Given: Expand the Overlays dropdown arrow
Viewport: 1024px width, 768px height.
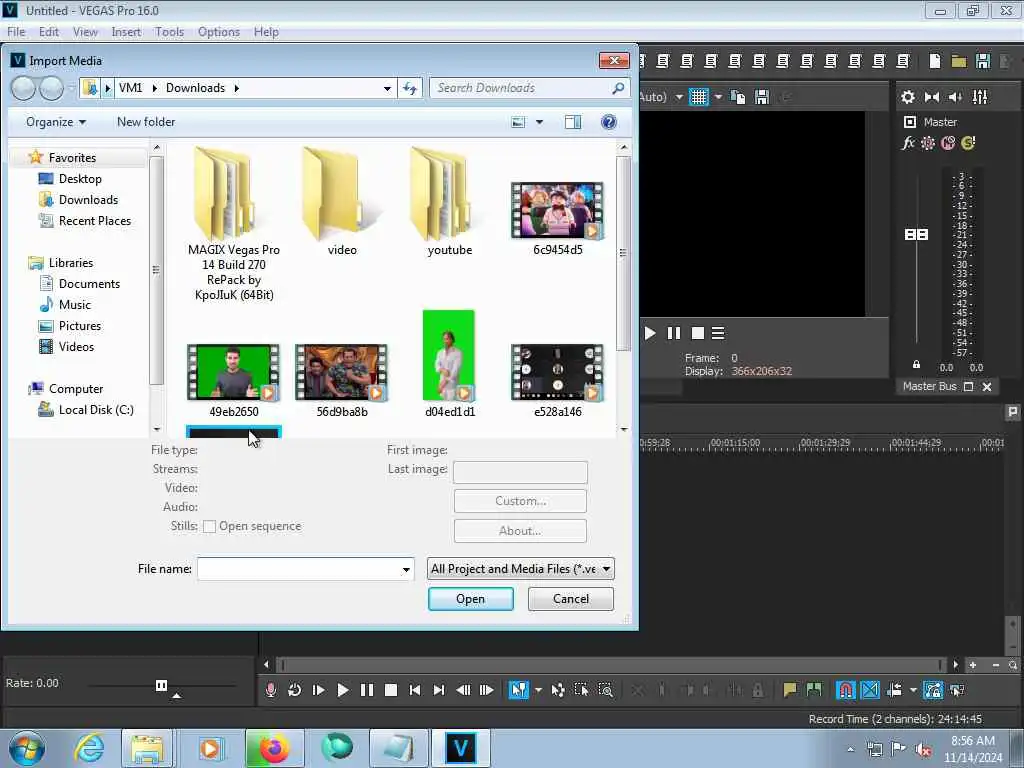Looking at the screenshot, I should [x=718, y=97].
